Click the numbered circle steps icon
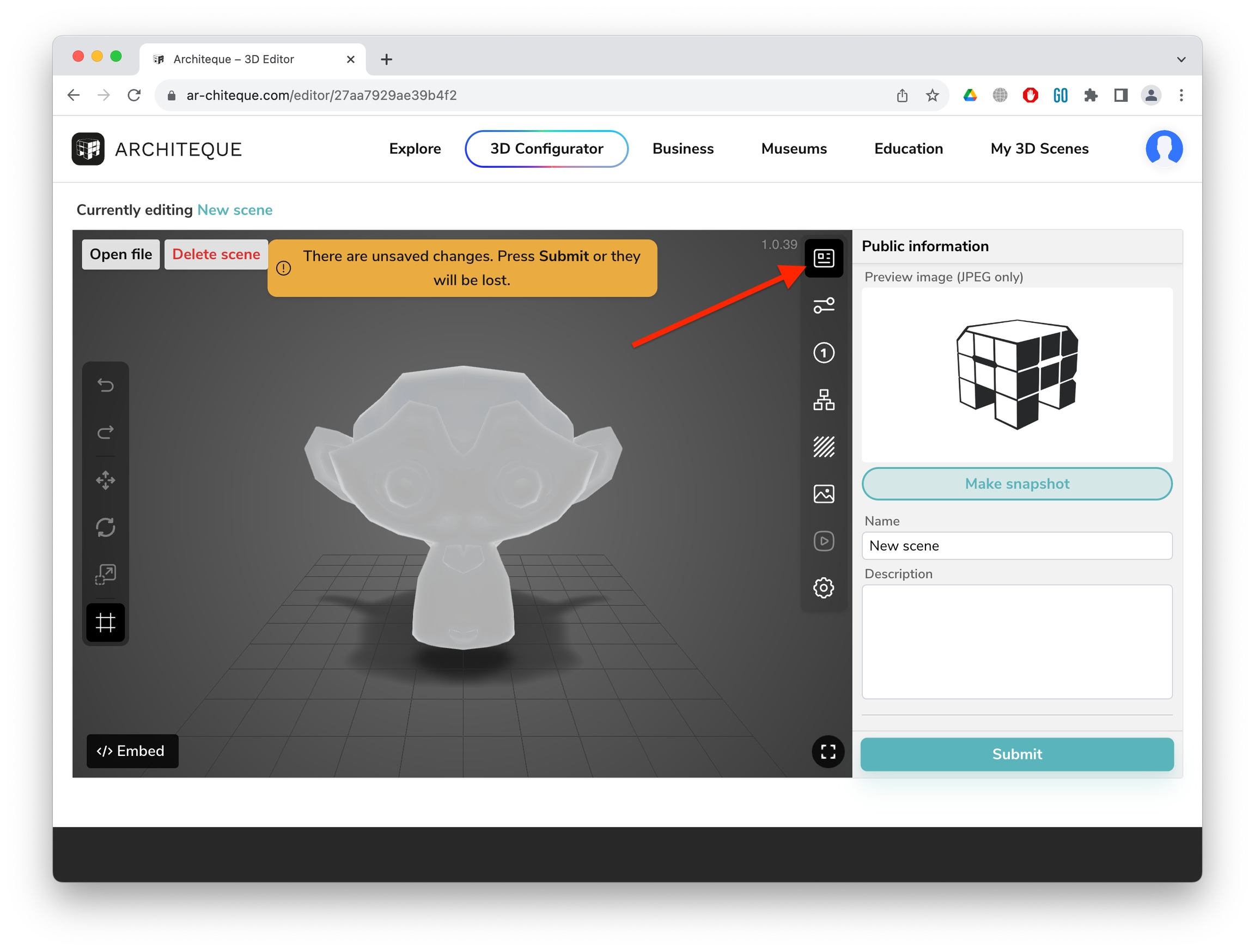 pyautogui.click(x=823, y=353)
